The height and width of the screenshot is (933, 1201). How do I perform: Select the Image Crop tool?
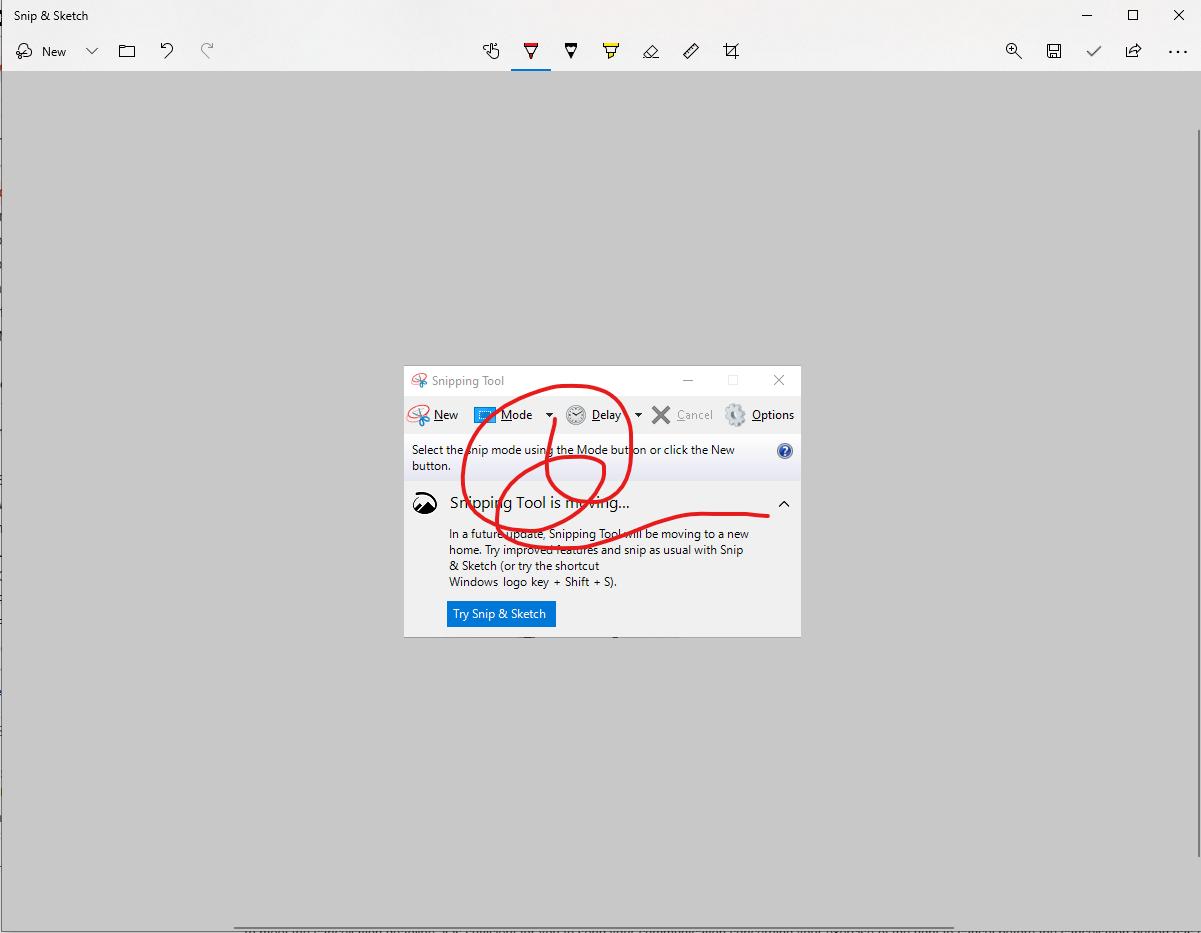(731, 51)
